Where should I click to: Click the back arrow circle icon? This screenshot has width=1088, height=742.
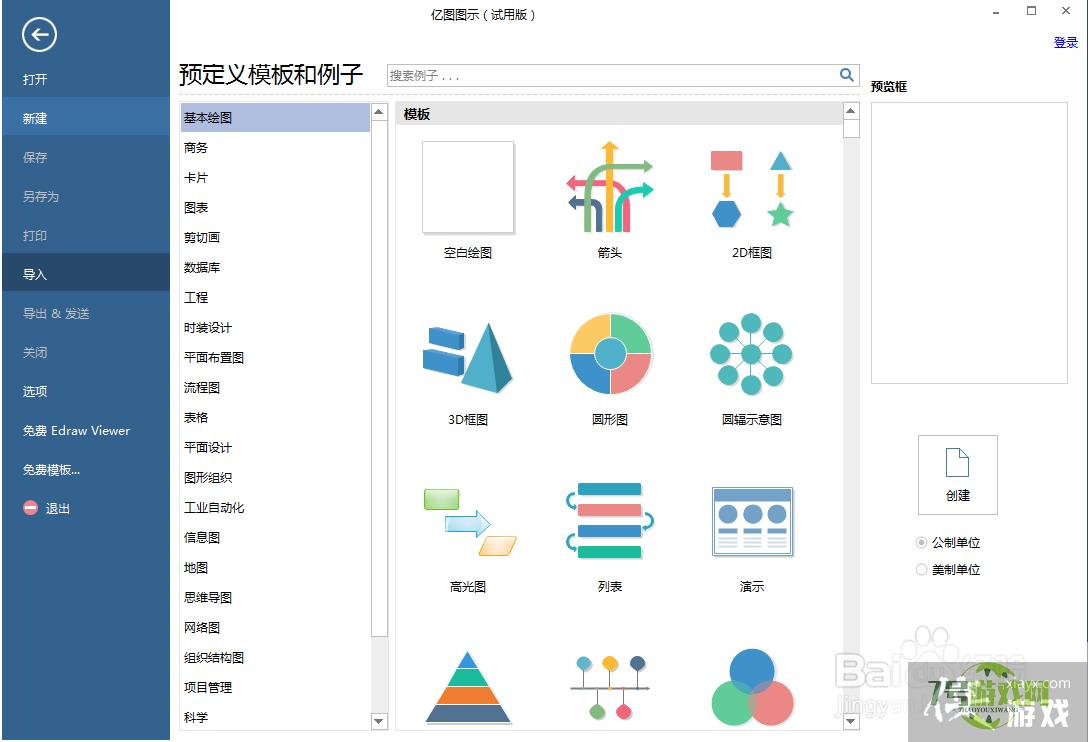point(39,34)
